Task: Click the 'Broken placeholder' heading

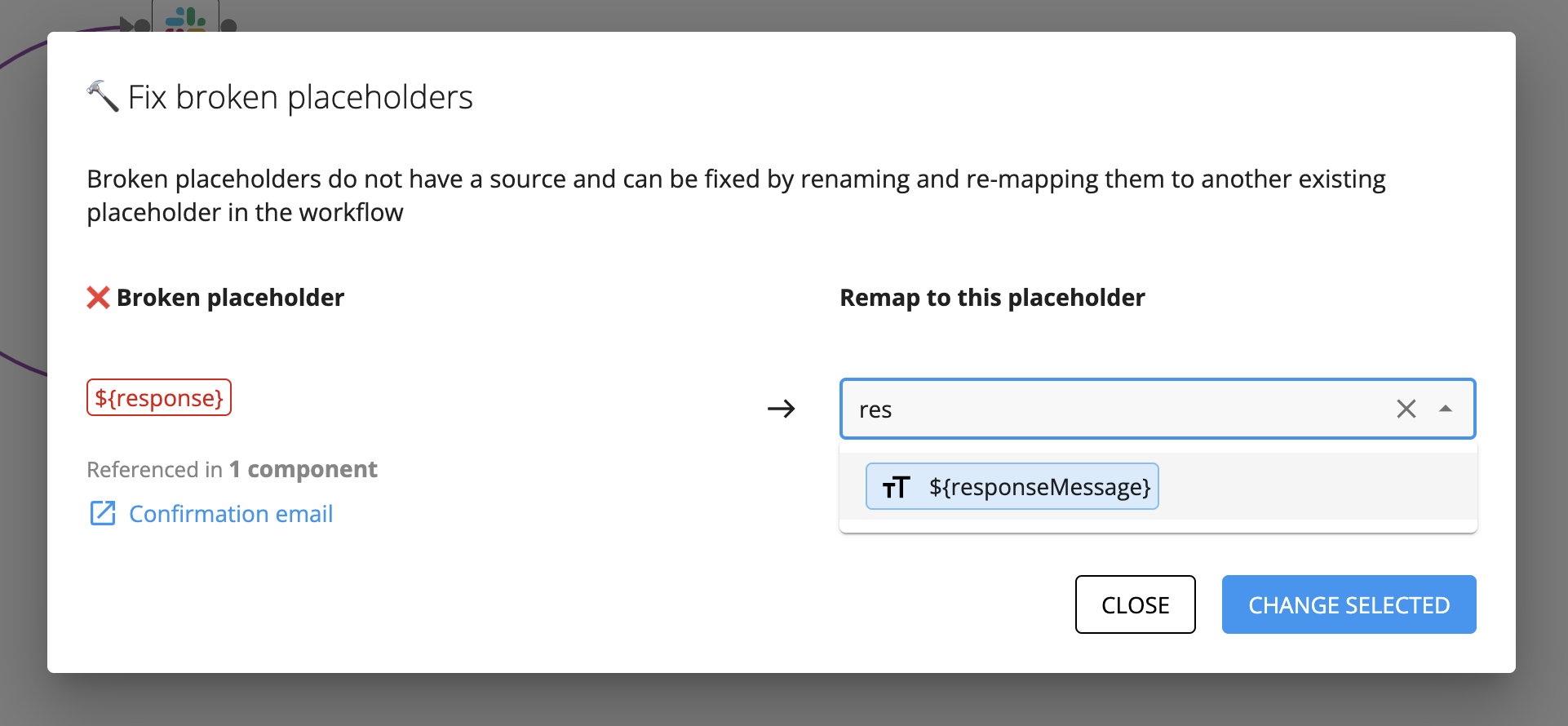Action: (230, 298)
